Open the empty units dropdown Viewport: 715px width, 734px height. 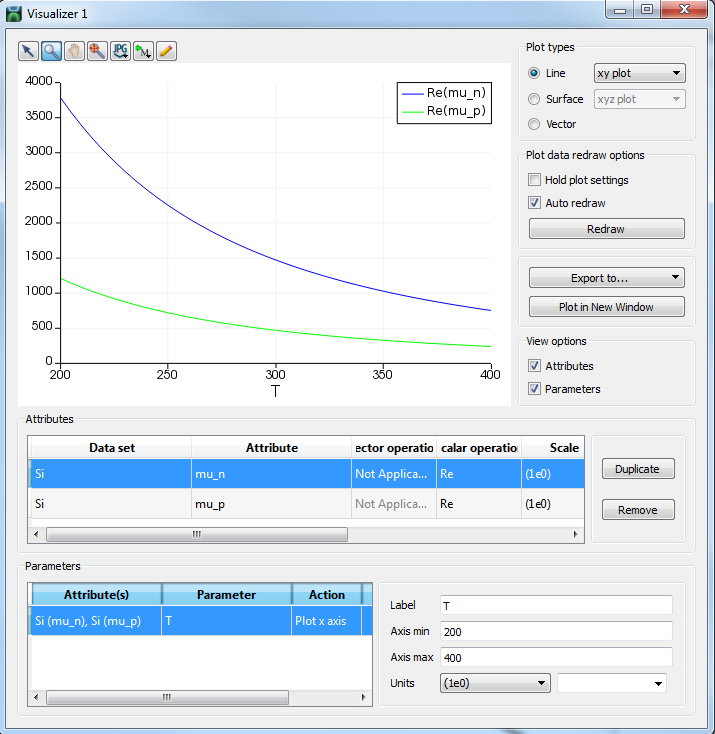click(612, 683)
